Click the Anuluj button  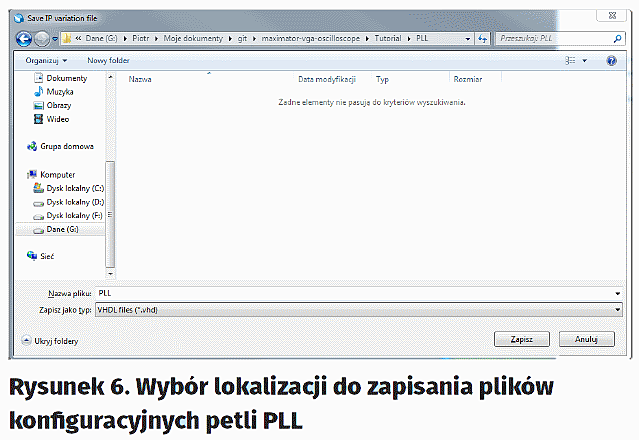pos(586,340)
